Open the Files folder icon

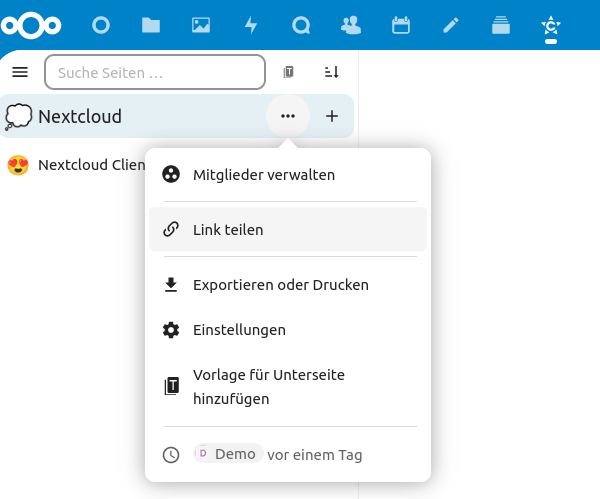pos(151,26)
